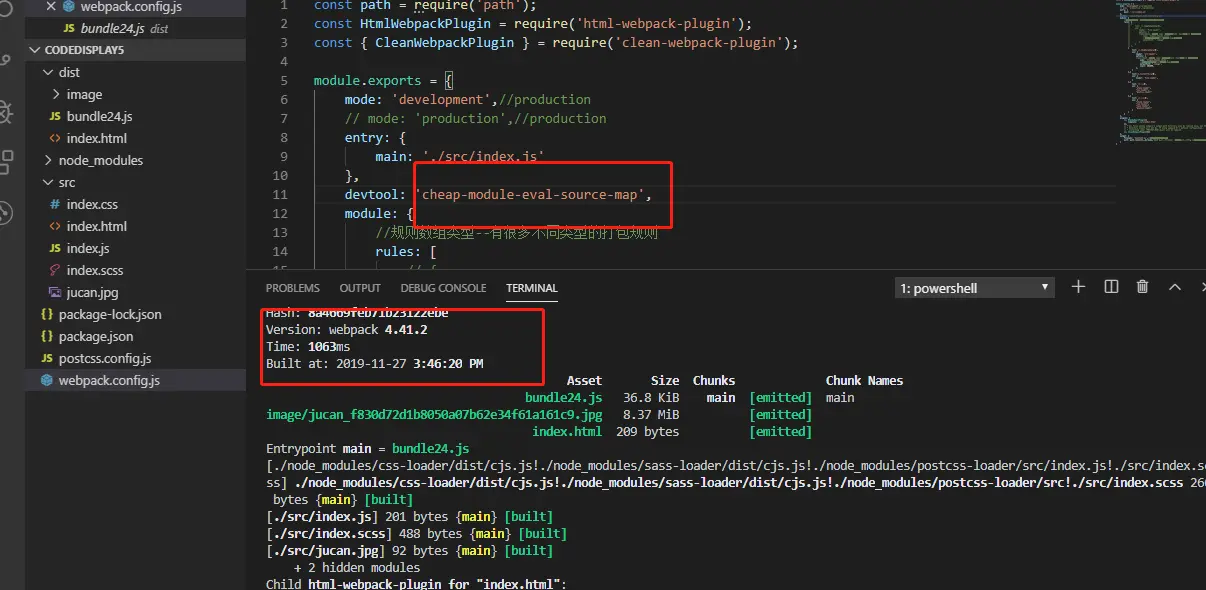
Task: Click 'Entrypoint main = bundle24.js' line
Action: tap(367, 448)
